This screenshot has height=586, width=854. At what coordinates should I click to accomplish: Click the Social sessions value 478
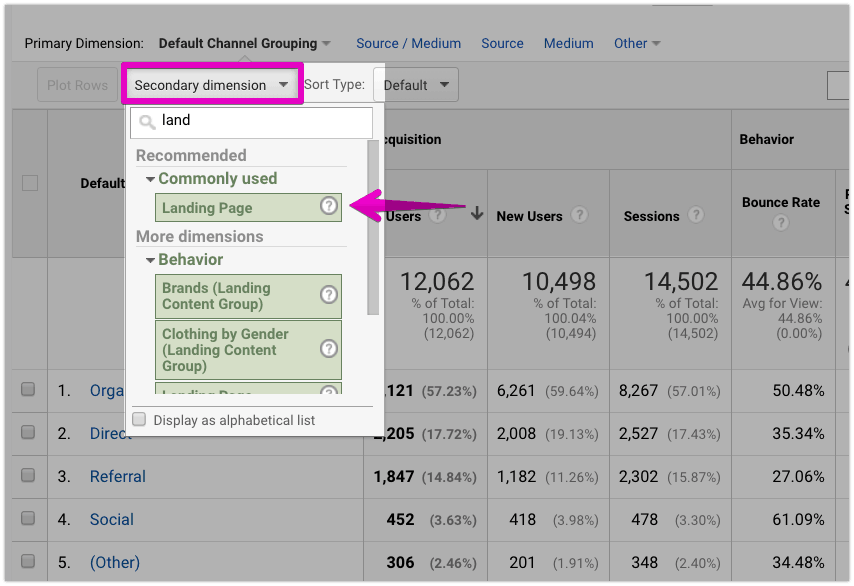click(x=644, y=519)
